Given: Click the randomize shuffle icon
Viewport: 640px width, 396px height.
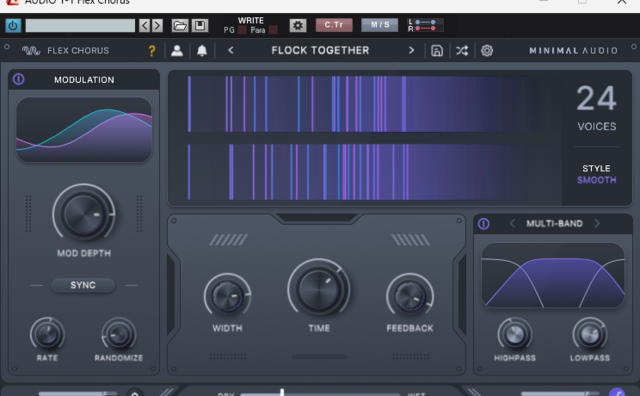Looking at the screenshot, I should click(x=462, y=51).
